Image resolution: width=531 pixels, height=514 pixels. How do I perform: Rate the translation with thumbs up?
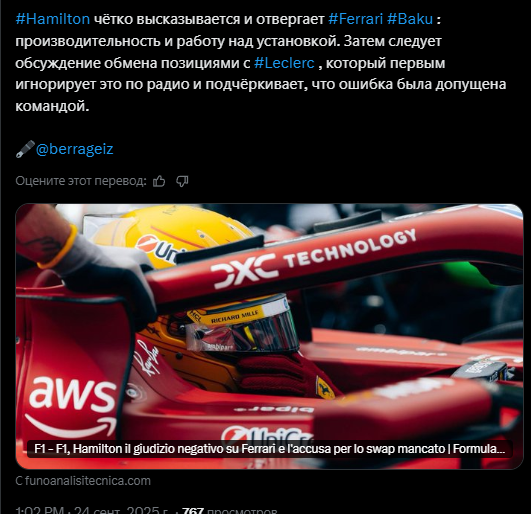point(159,181)
